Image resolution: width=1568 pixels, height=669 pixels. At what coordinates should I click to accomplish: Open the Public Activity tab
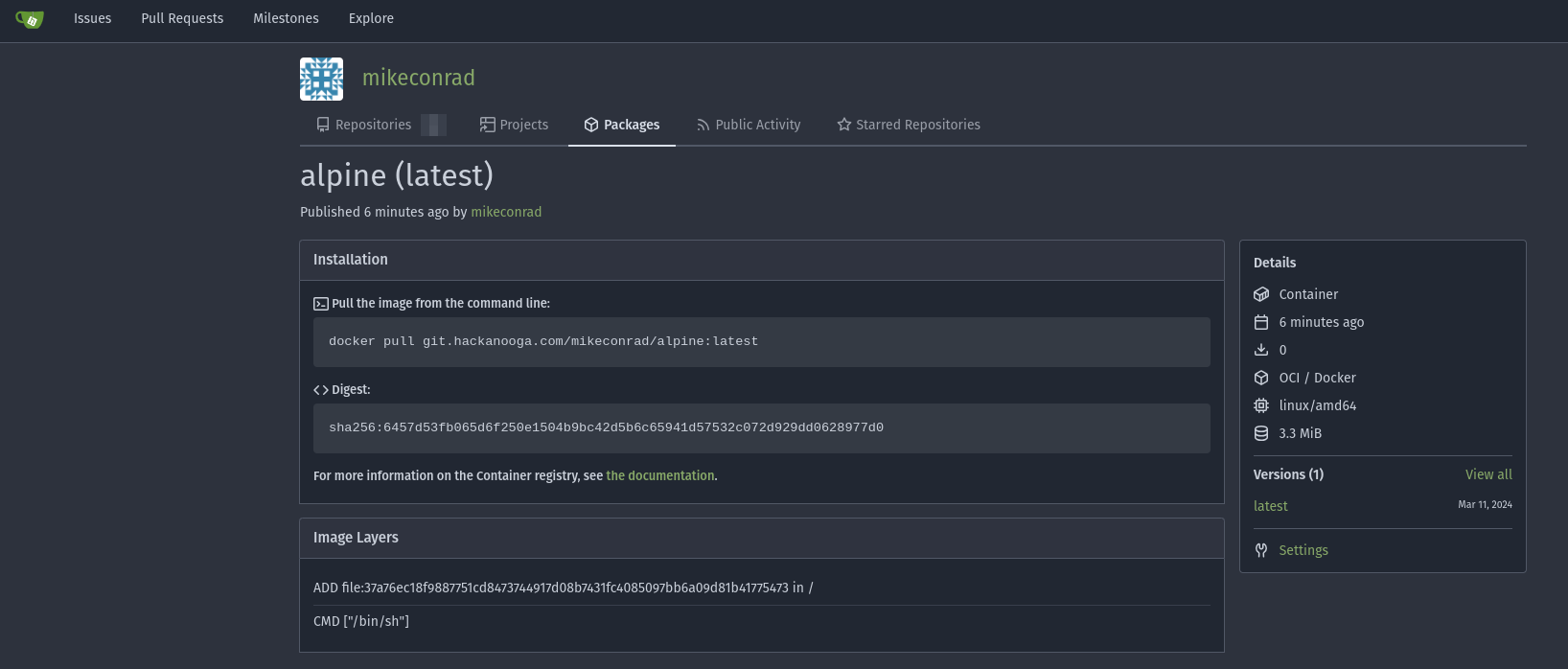(748, 125)
